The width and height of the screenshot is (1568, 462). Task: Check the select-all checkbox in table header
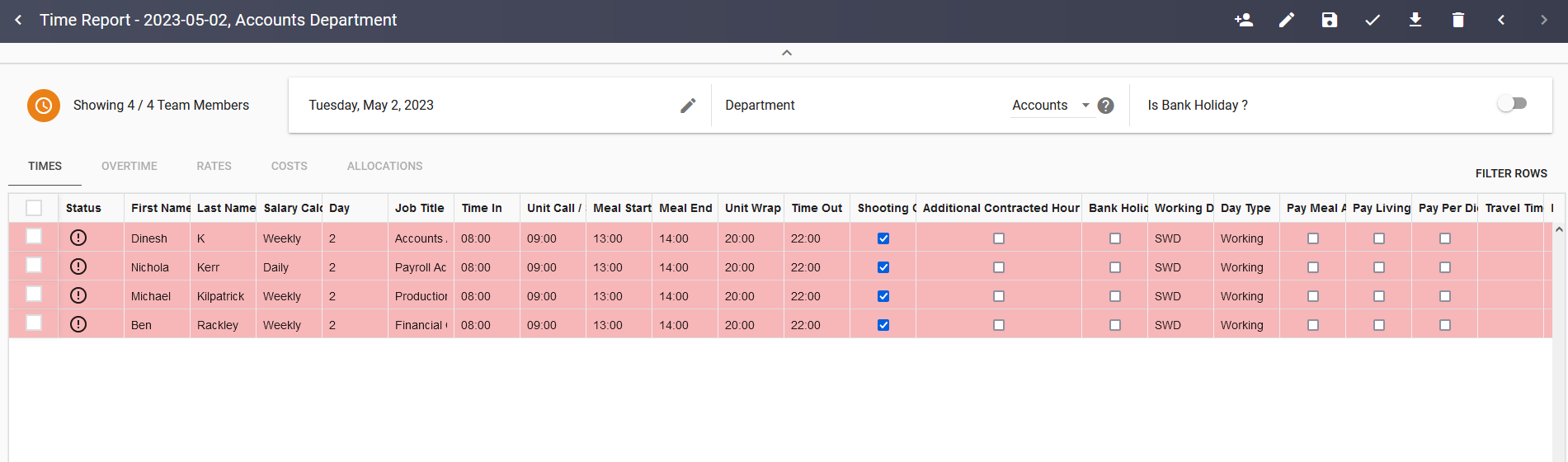pyautogui.click(x=34, y=208)
